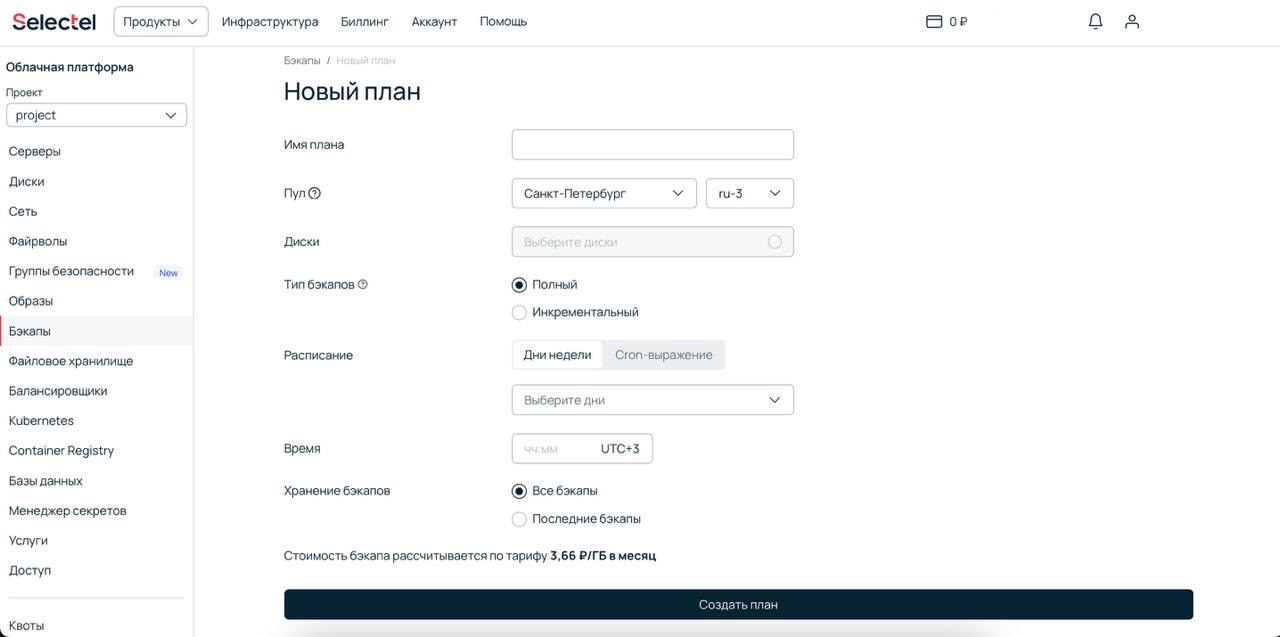Image resolution: width=1280 pixels, height=637 pixels.
Task: Focus the Время чч:мм input field
Action: (x=582, y=449)
